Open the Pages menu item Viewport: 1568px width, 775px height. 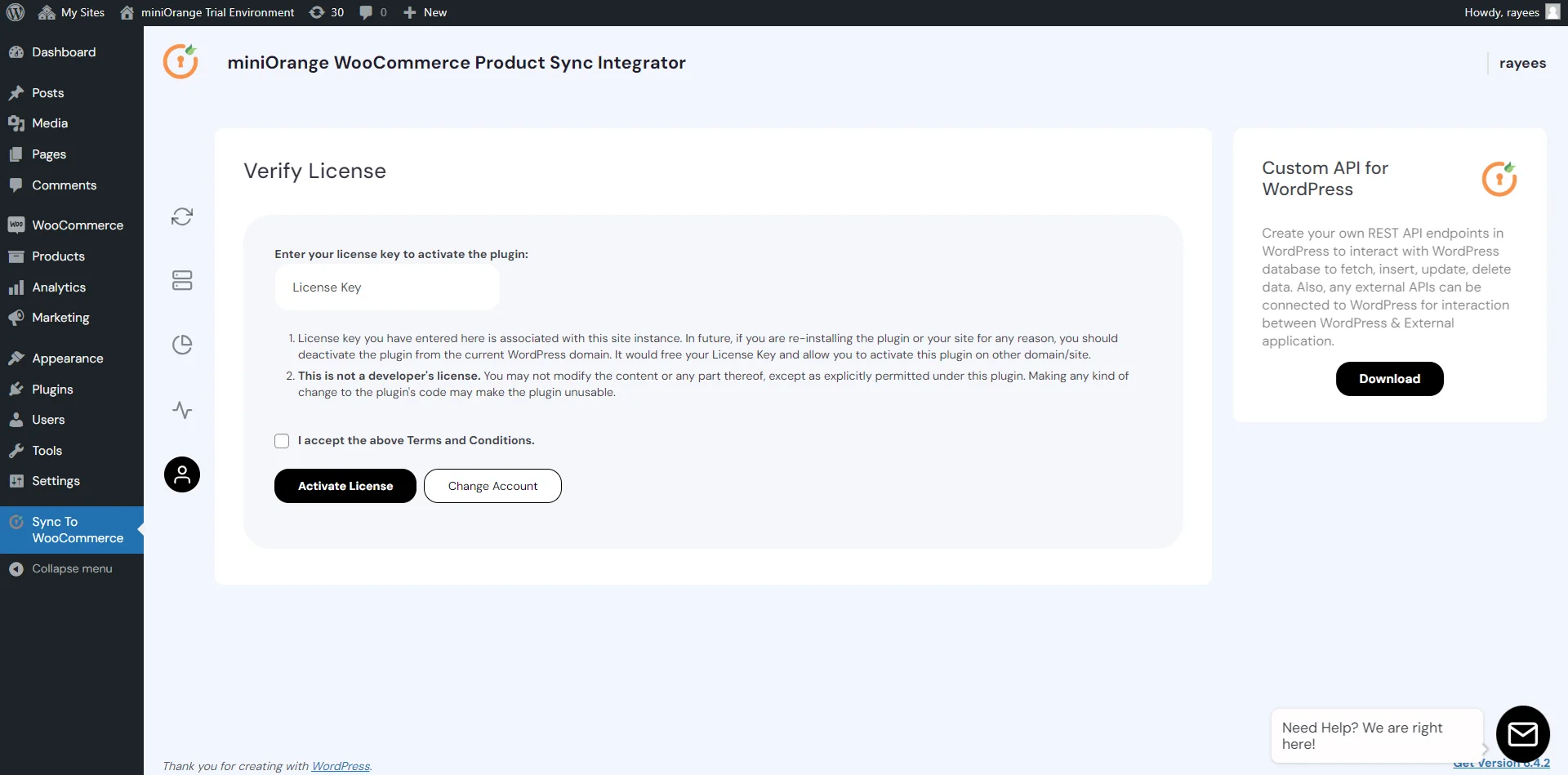pos(72,154)
